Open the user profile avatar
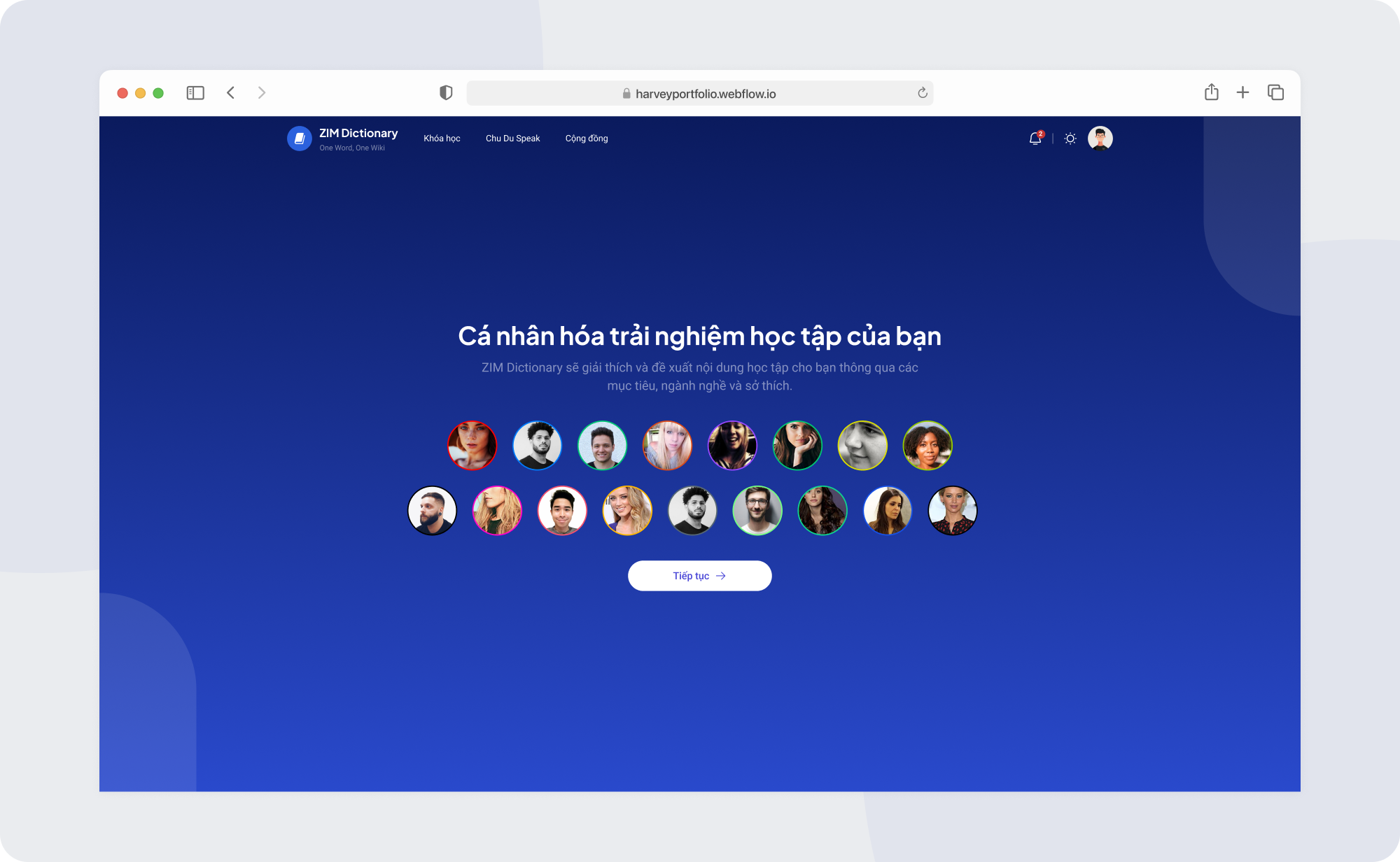Image resolution: width=1400 pixels, height=862 pixels. pos(1100,139)
